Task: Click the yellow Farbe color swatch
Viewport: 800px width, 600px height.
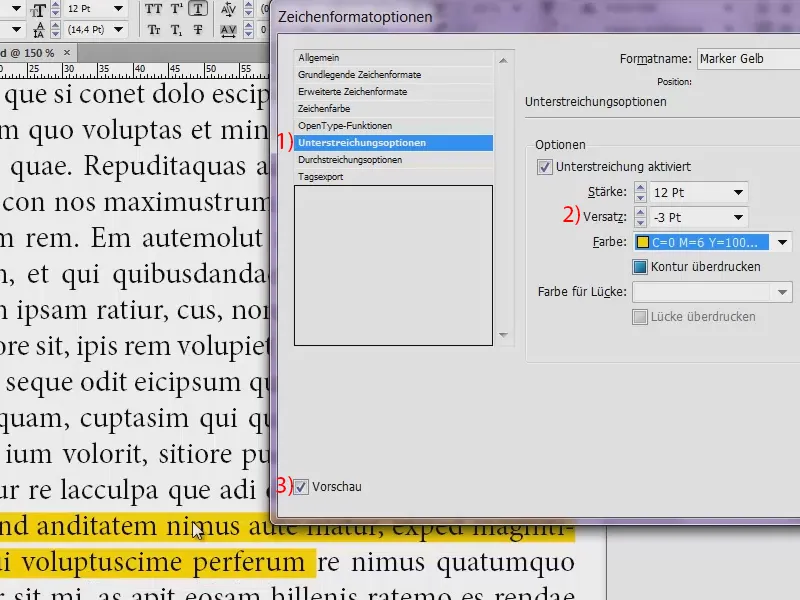Action: pyautogui.click(x=643, y=242)
